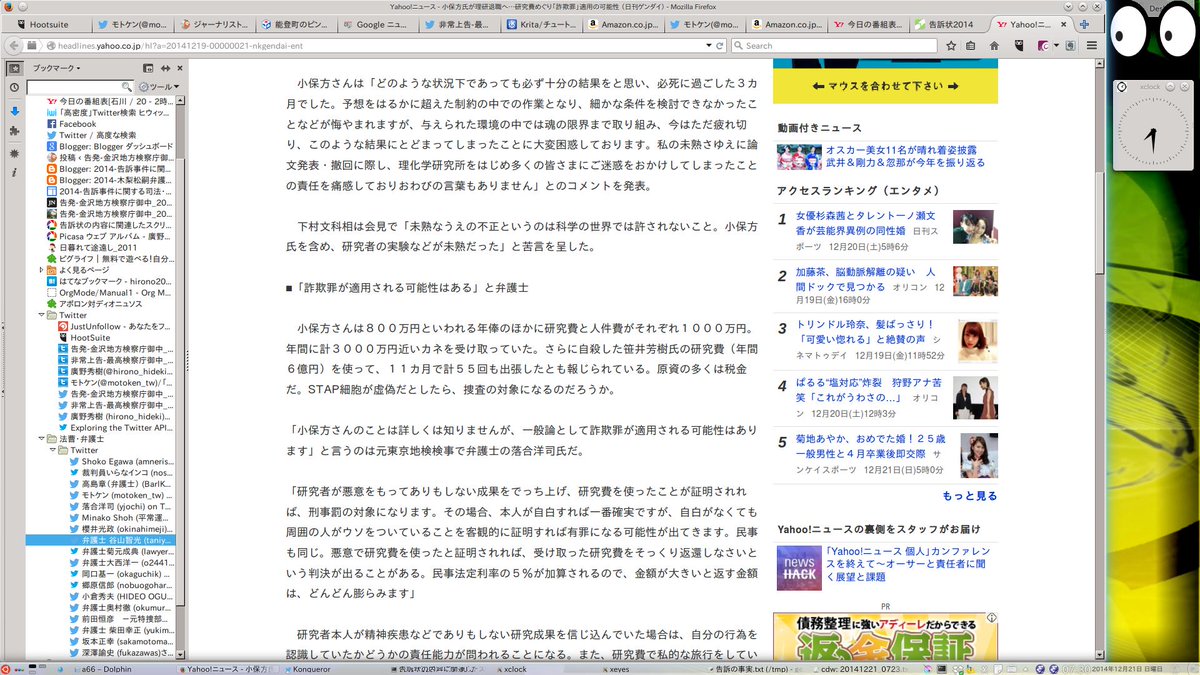Close the active Yahoo!ニュース tab
The image size is (1200, 675).
point(1064,23)
